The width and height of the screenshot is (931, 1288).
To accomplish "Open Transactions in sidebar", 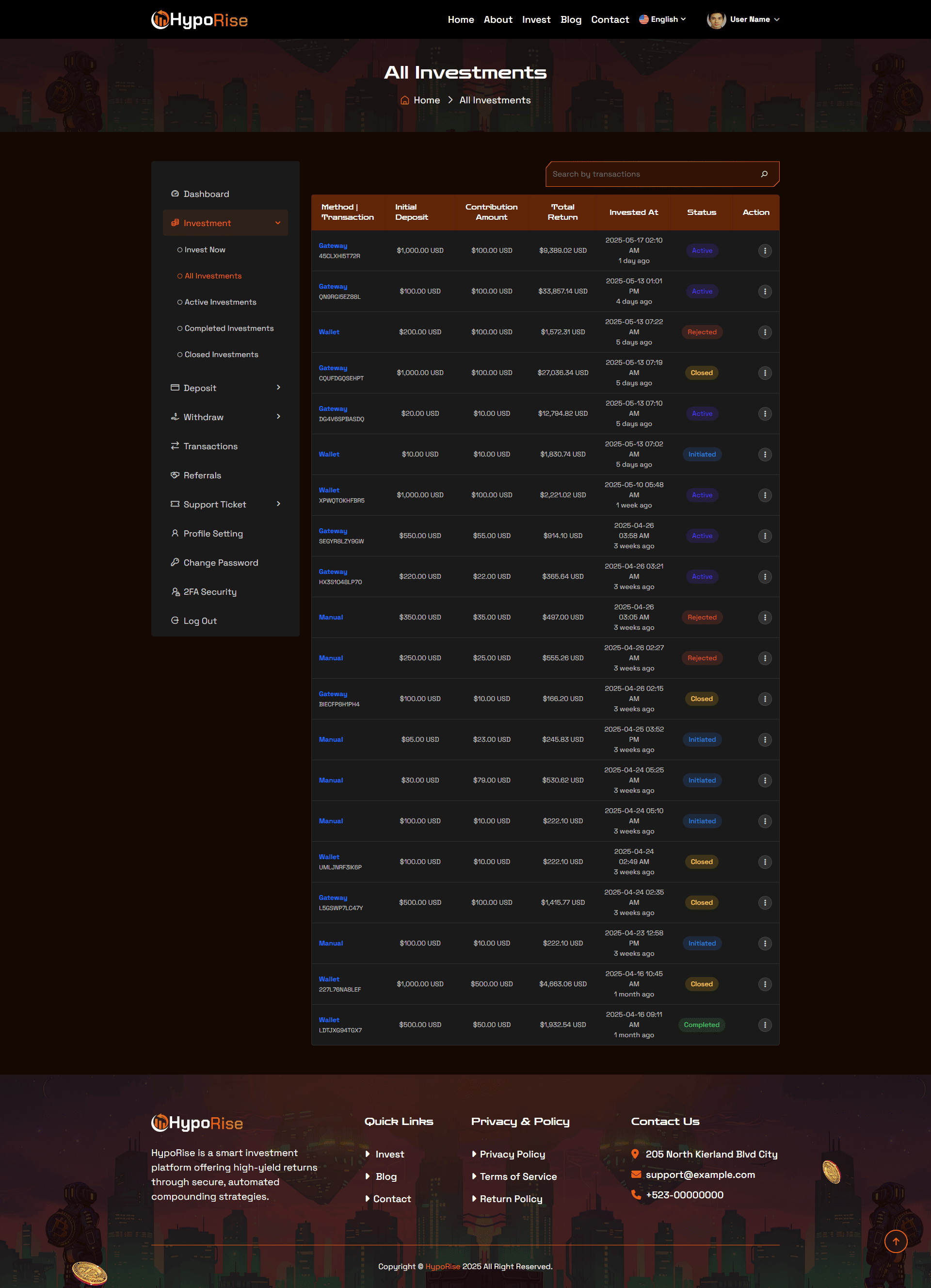I will (x=204, y=446).
